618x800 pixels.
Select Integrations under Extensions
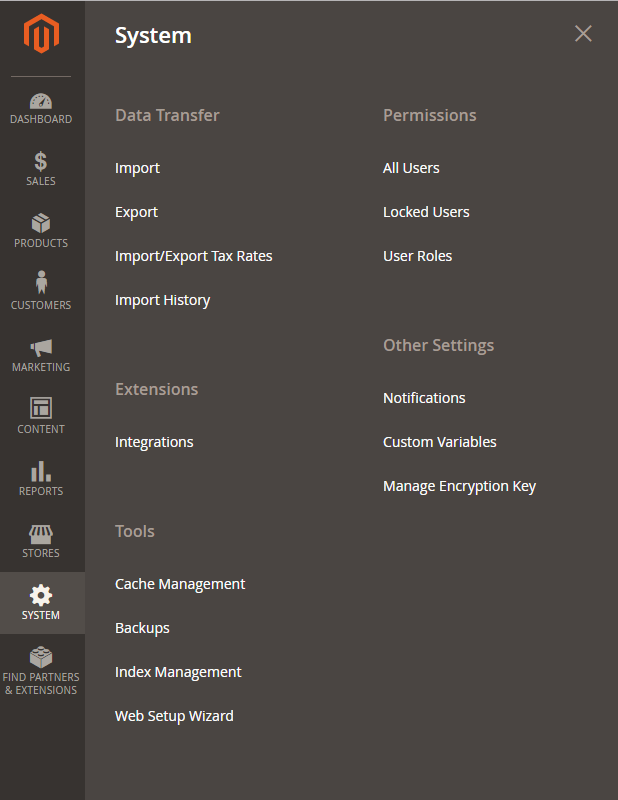[x=154, y=442]
